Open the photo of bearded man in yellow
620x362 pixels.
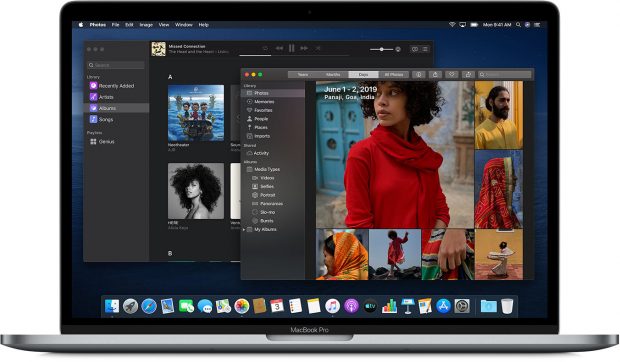coord(499,115)
